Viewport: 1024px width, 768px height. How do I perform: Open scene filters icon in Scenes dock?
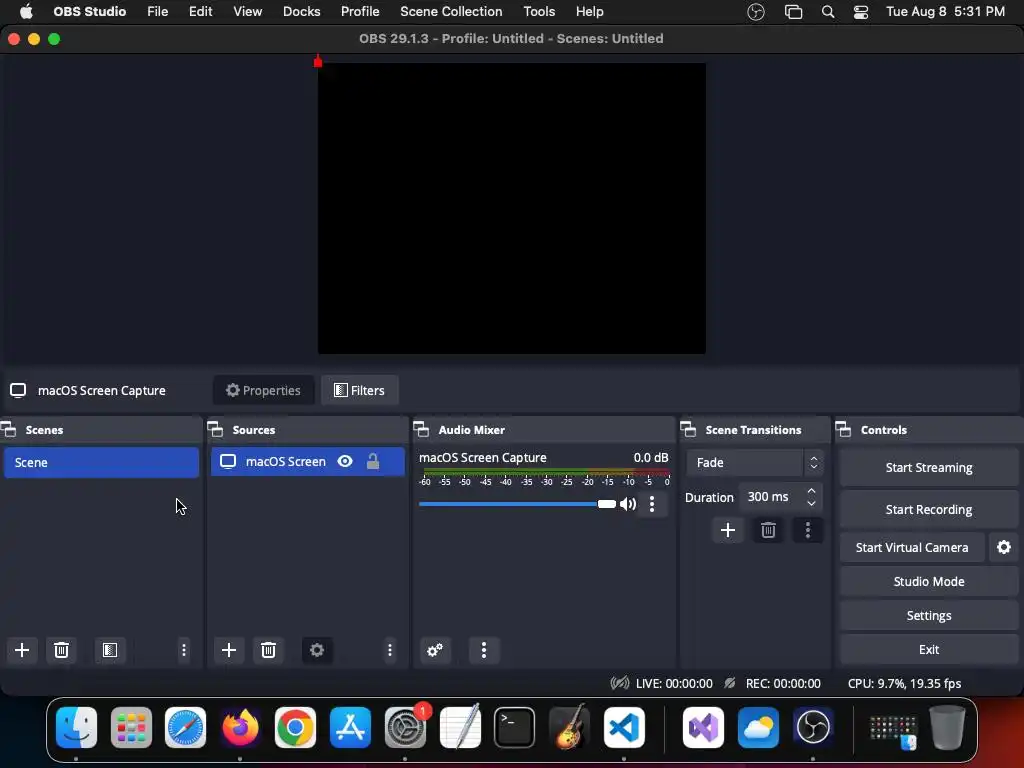coord(110,650)
